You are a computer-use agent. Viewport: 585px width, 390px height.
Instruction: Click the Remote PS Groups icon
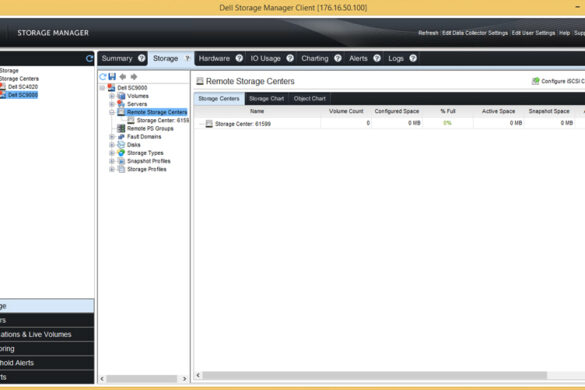[121, 128]
